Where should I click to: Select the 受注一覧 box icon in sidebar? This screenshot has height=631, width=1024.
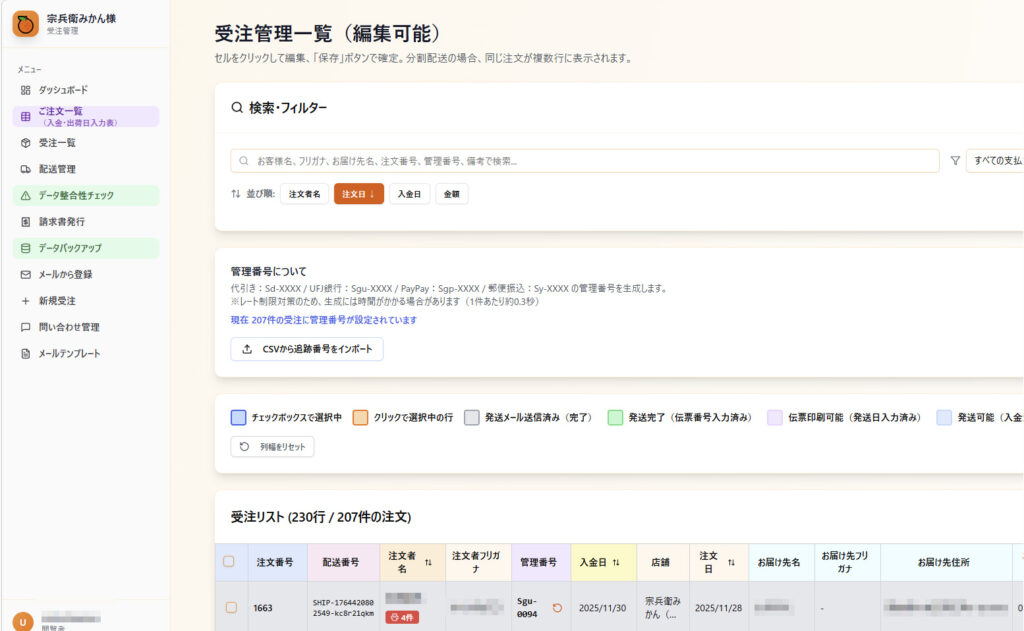(25, 143)
